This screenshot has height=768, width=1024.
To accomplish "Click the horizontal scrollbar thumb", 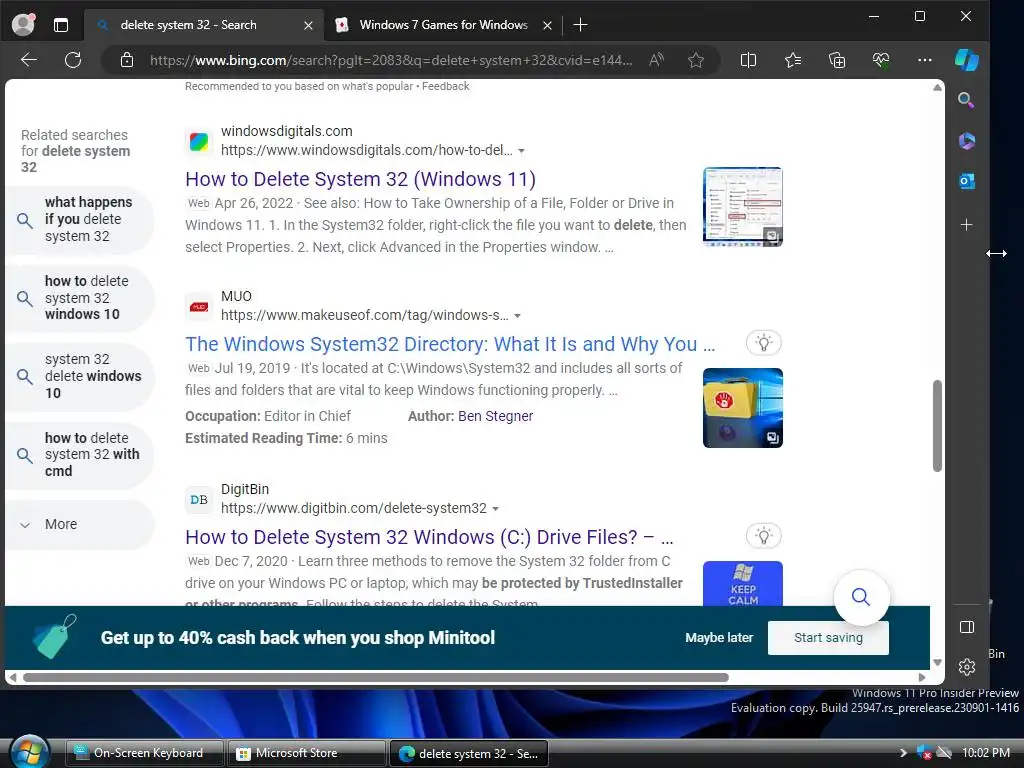I will pos(376,677).
